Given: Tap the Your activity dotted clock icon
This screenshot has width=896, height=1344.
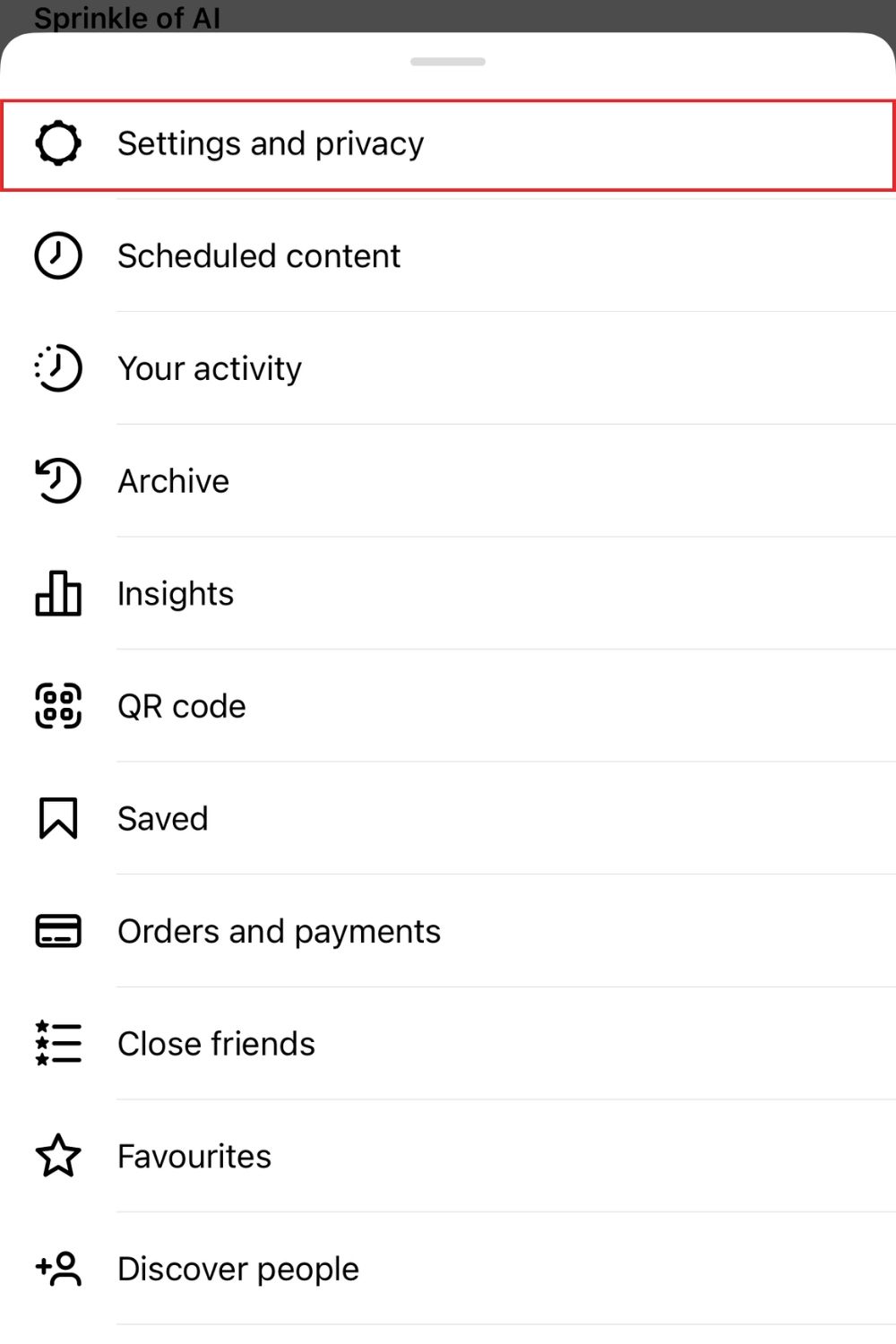Looking at the screenshot, I should (x=58, y=368).
